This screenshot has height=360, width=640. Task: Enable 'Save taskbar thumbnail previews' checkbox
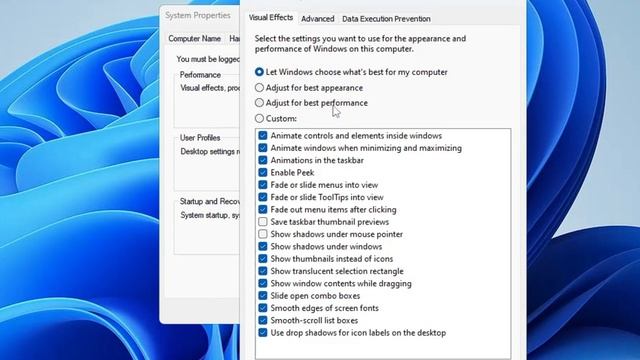coord(263,222)
